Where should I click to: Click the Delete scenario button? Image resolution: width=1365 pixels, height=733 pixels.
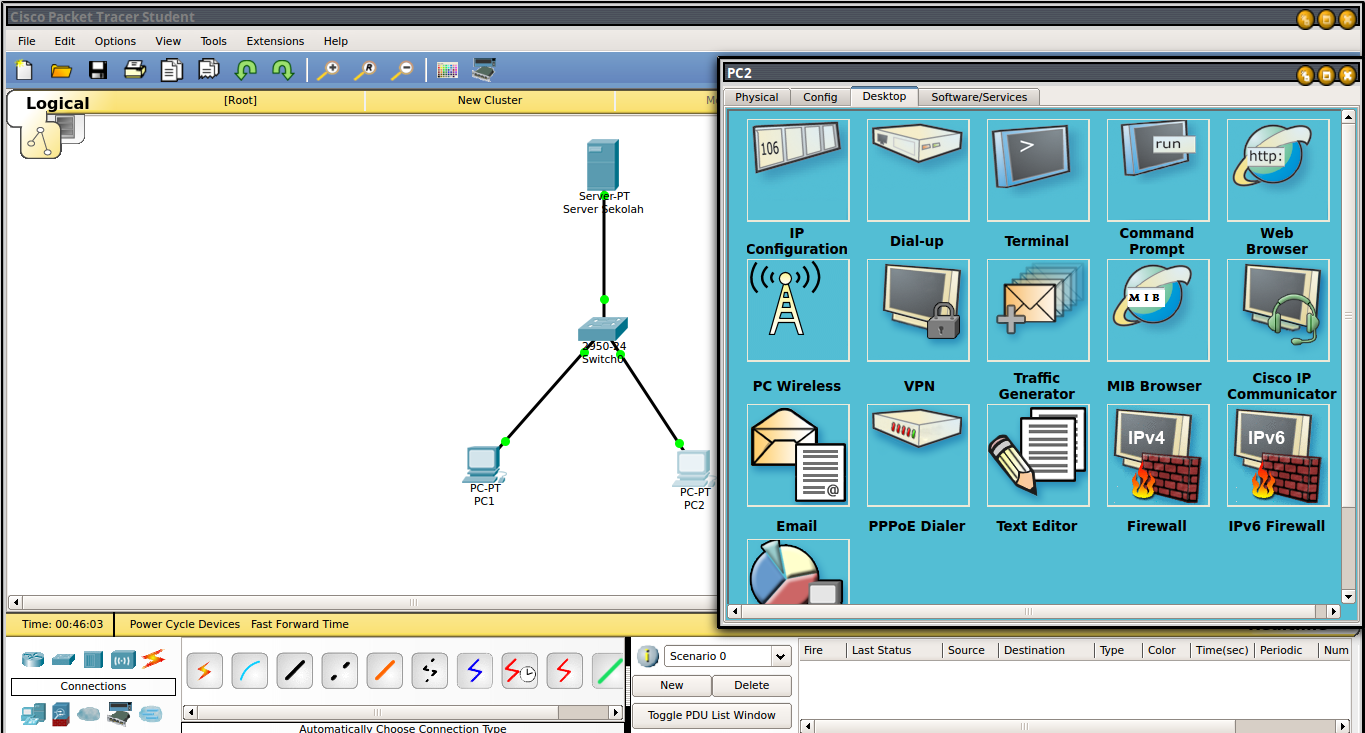pyautogui.click(x=752, y=686)
